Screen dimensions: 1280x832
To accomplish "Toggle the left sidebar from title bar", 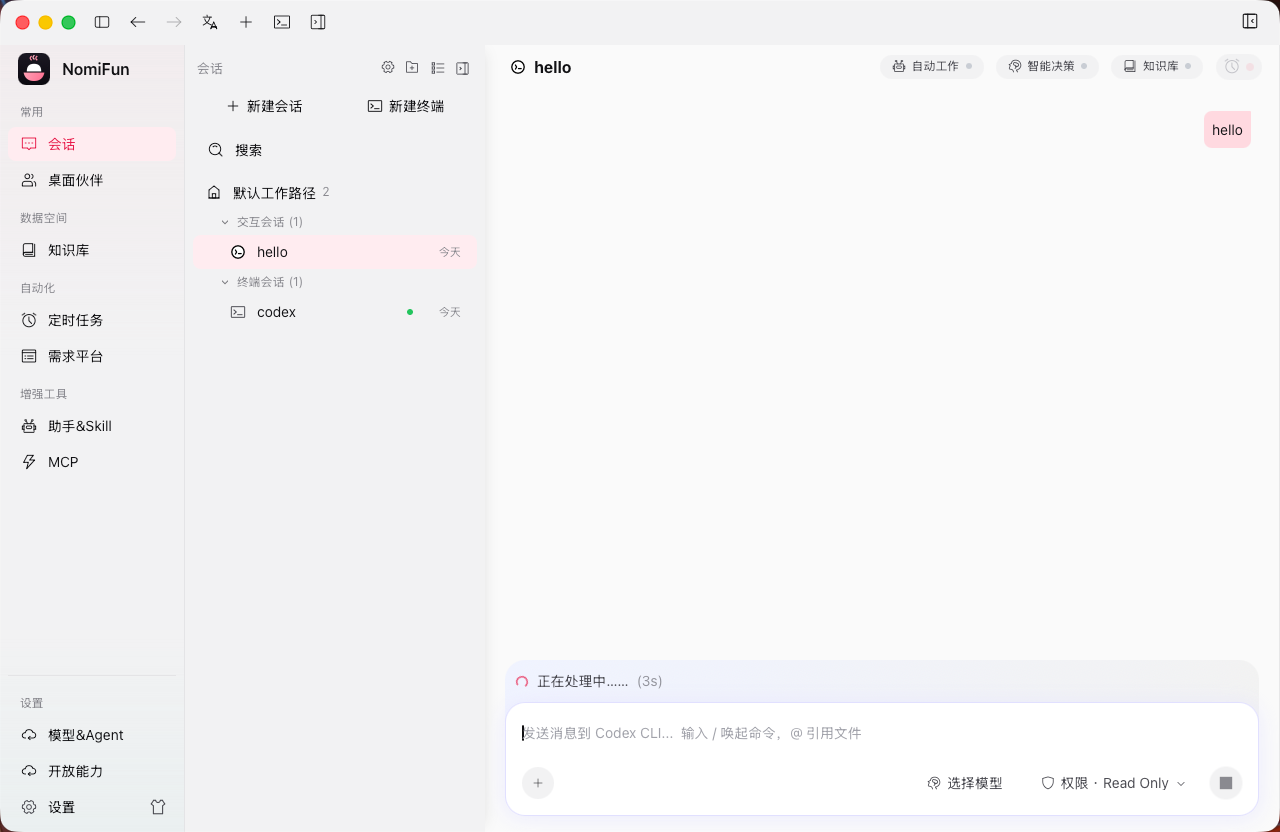I will 102,22.
